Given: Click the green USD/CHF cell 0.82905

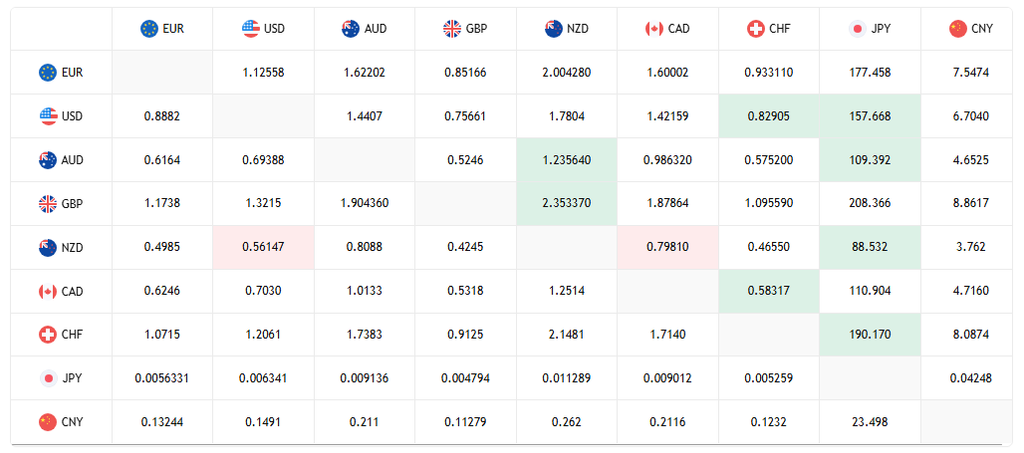Looking at the screenshot, I should pos(769,116).
